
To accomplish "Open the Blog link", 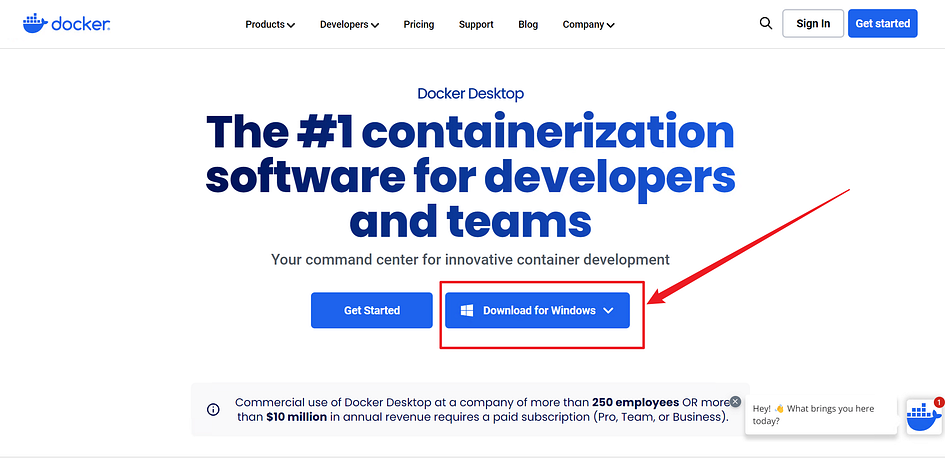I will (x=528, y=25).
